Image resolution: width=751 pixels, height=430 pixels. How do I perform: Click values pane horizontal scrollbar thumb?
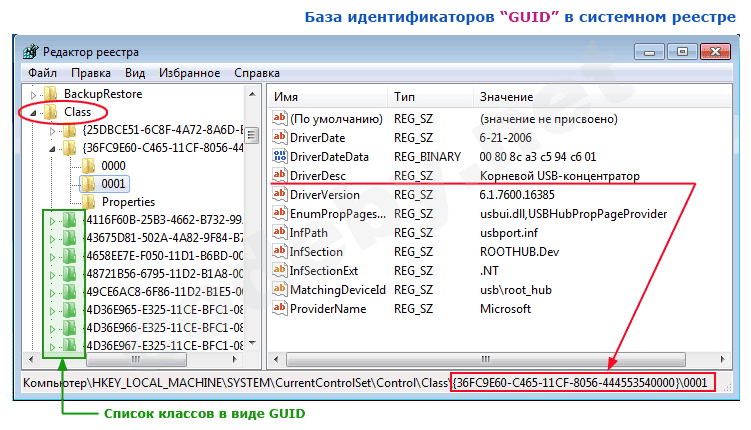pyautogui.click(x=486, y=359)
